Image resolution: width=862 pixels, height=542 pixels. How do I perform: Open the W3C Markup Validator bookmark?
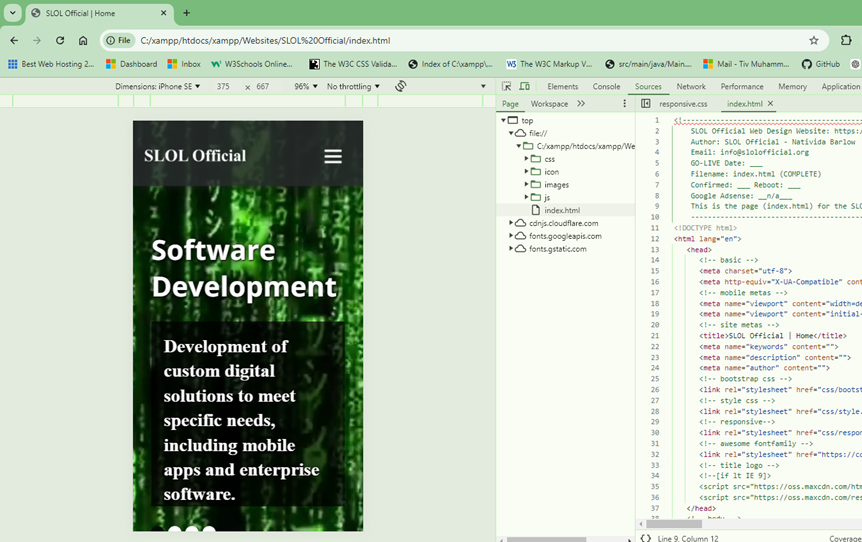(x=549, y=64)
